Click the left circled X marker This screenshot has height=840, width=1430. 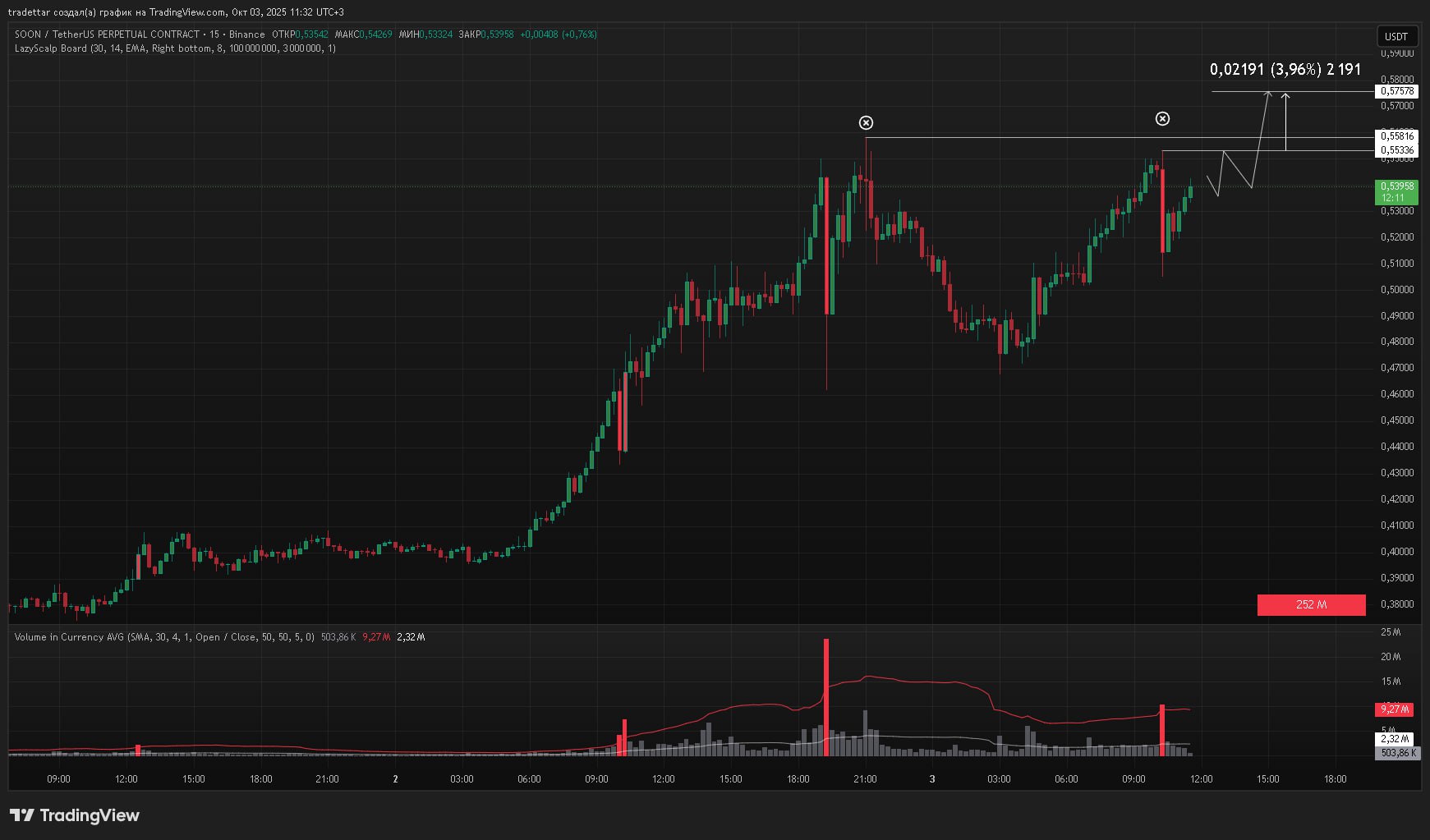coord(866,123)
